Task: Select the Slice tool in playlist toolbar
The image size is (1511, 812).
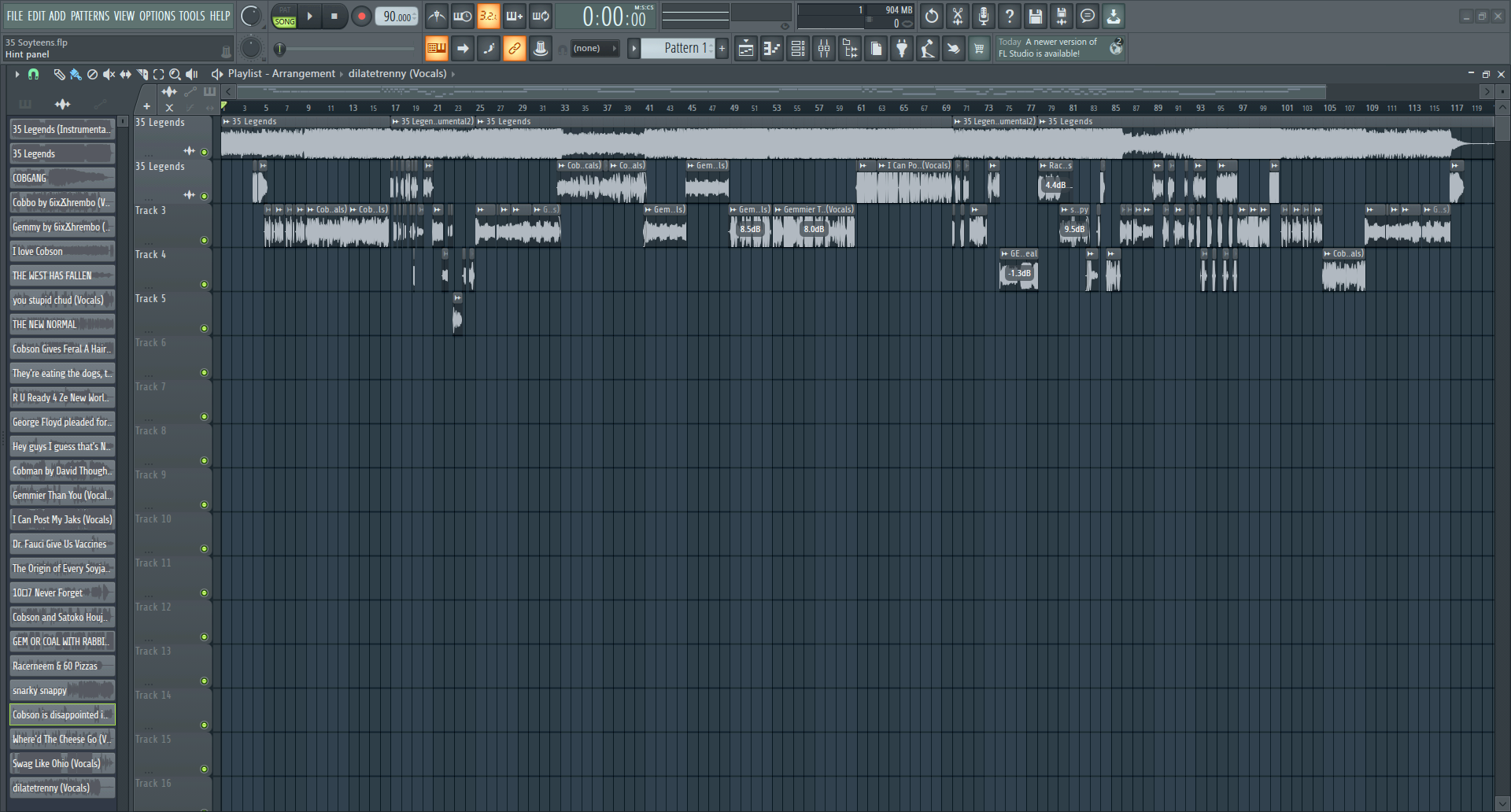Action: tap(142, 74)
